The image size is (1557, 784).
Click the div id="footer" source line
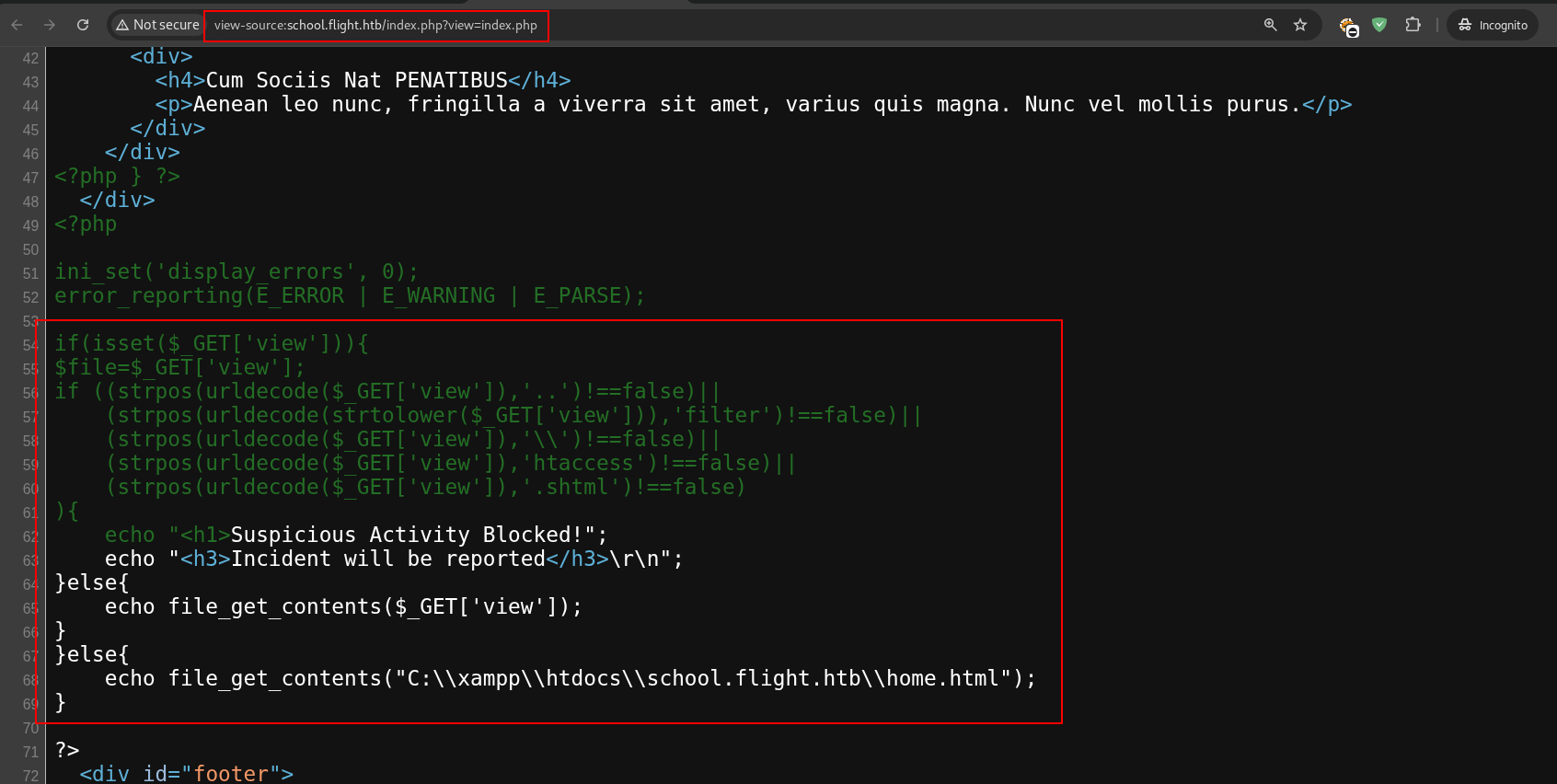tap(186, 773)
